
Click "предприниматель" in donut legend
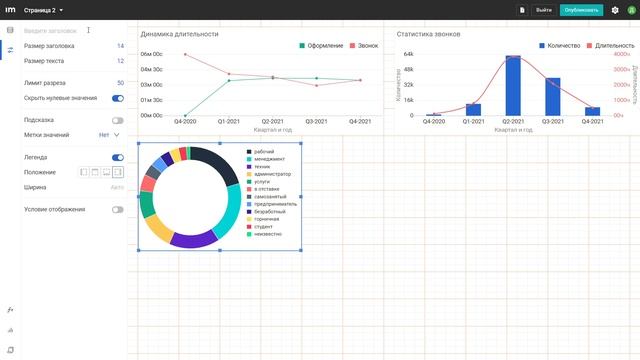point(272,204)
